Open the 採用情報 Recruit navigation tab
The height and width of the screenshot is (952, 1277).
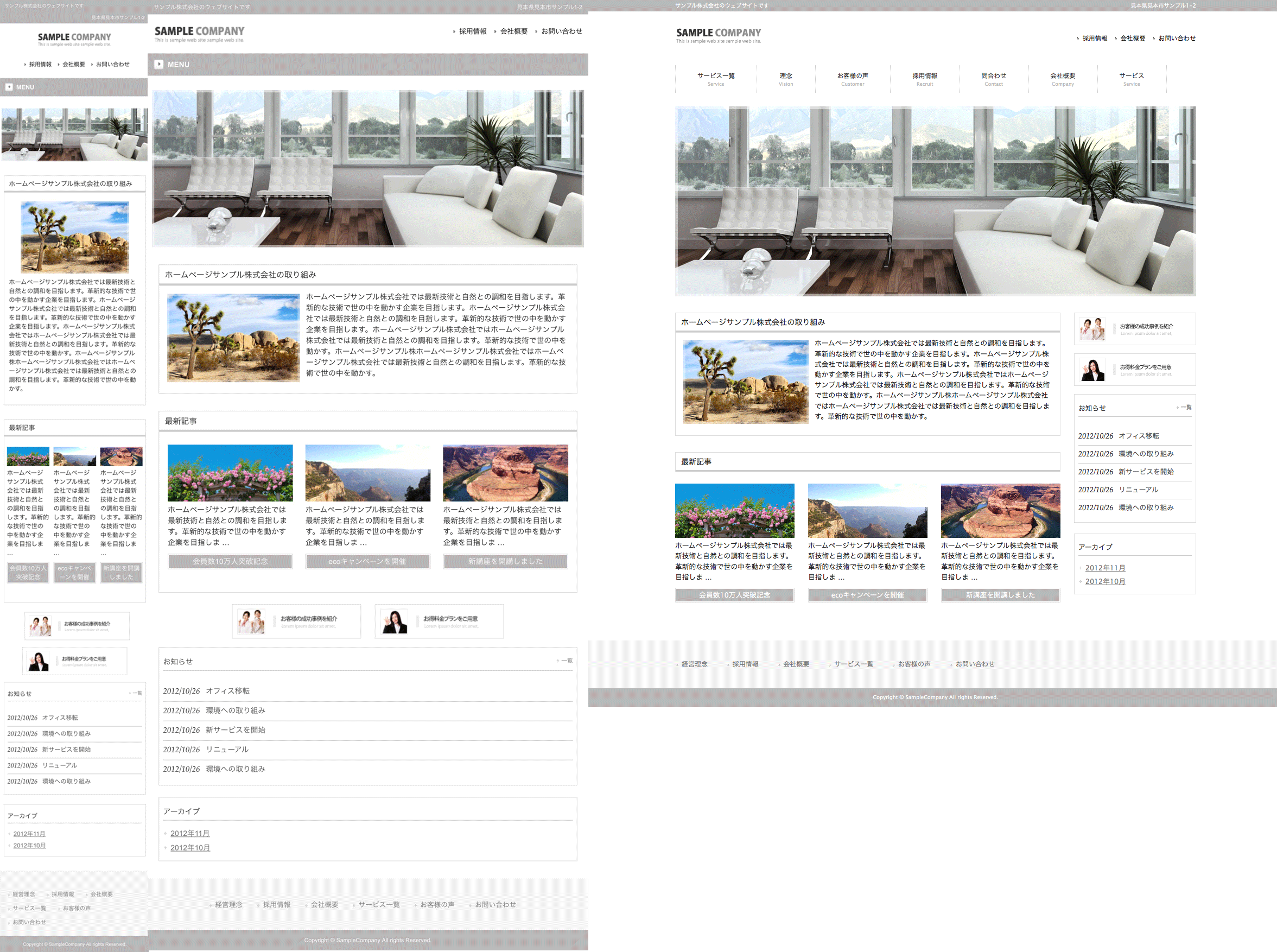(x=924, y=79)
